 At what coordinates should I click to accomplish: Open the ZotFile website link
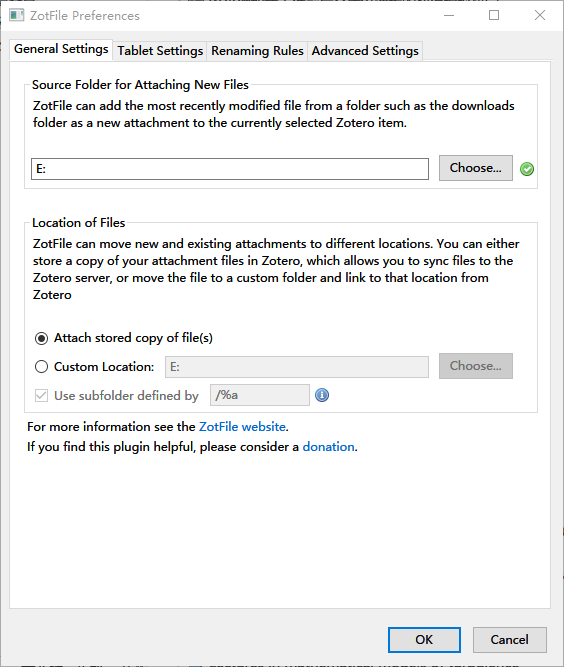[242, 427]
